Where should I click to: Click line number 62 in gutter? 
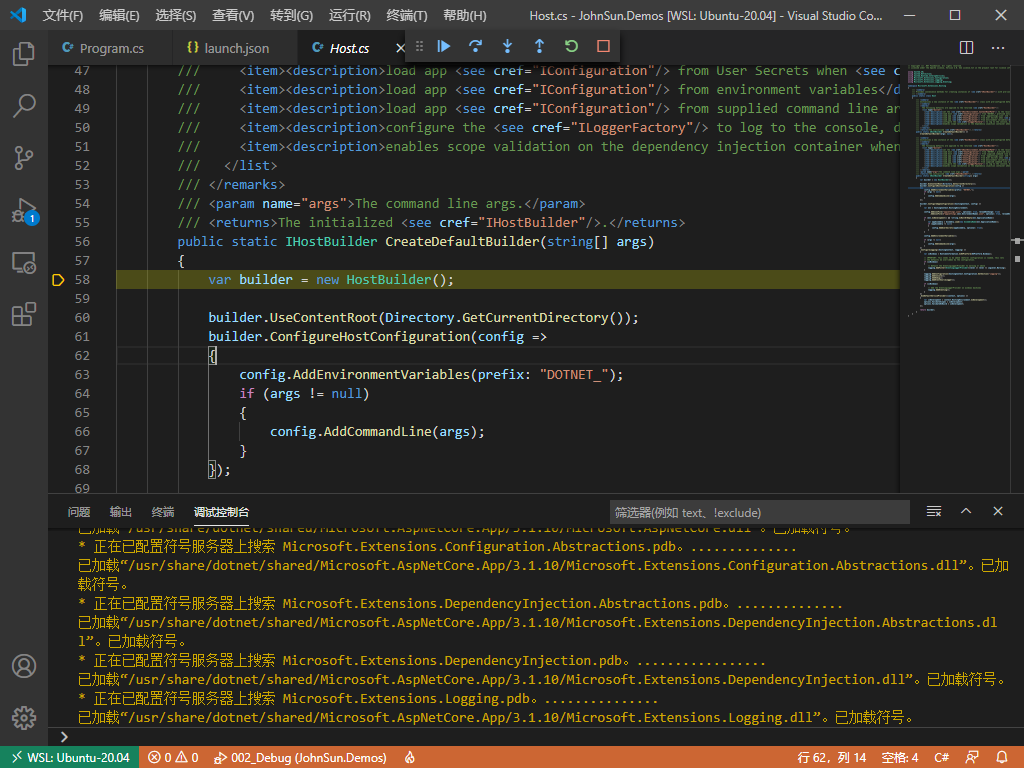tap(82, 355)
